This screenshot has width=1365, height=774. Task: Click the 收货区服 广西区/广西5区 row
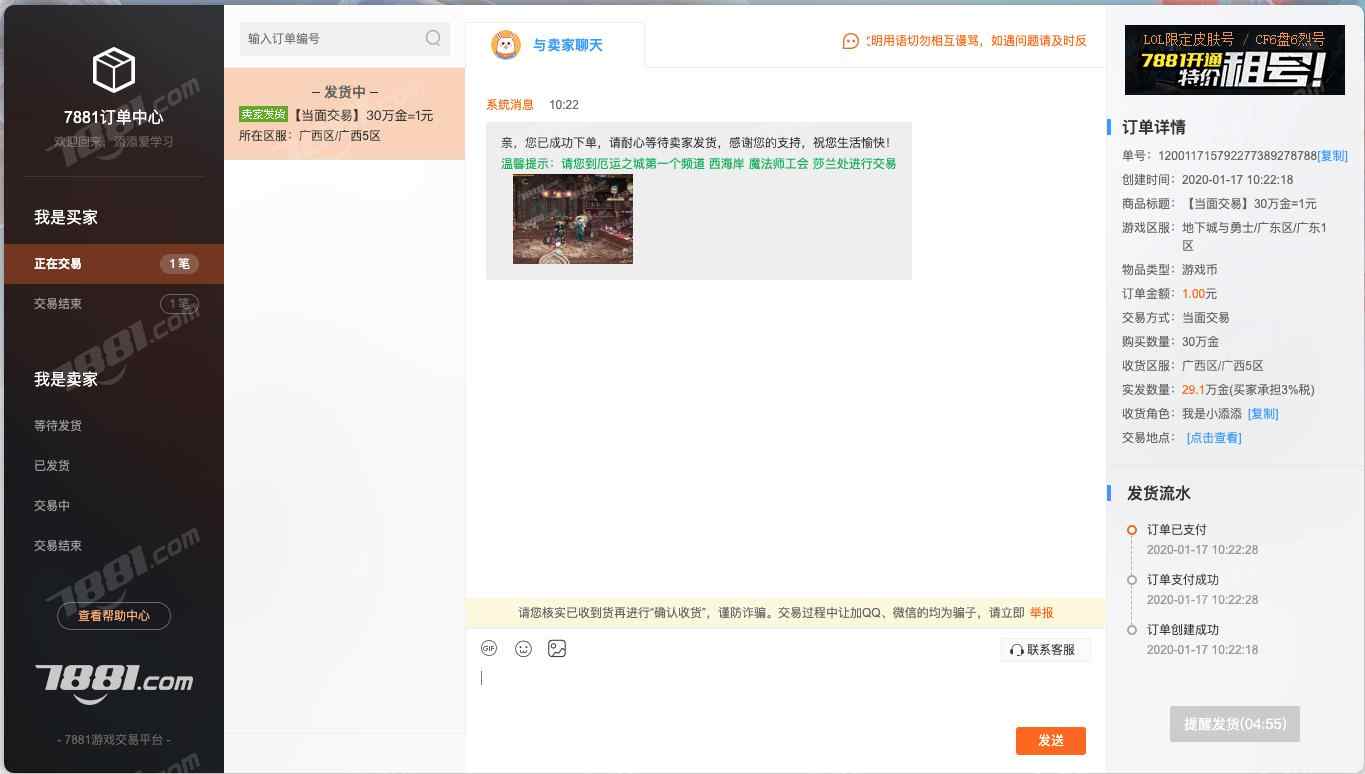[x=1193, y=366]
